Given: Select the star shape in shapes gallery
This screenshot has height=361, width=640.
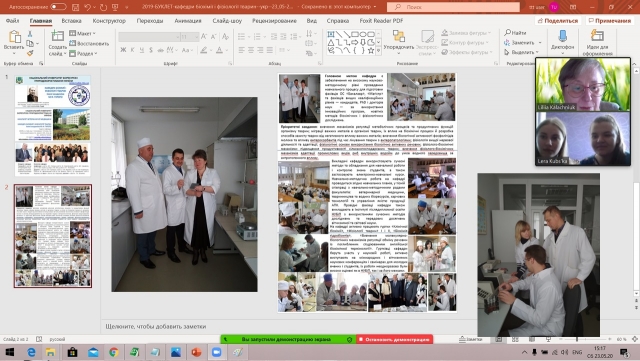Looking at the screenshot, I should click(x=371, y=51).
